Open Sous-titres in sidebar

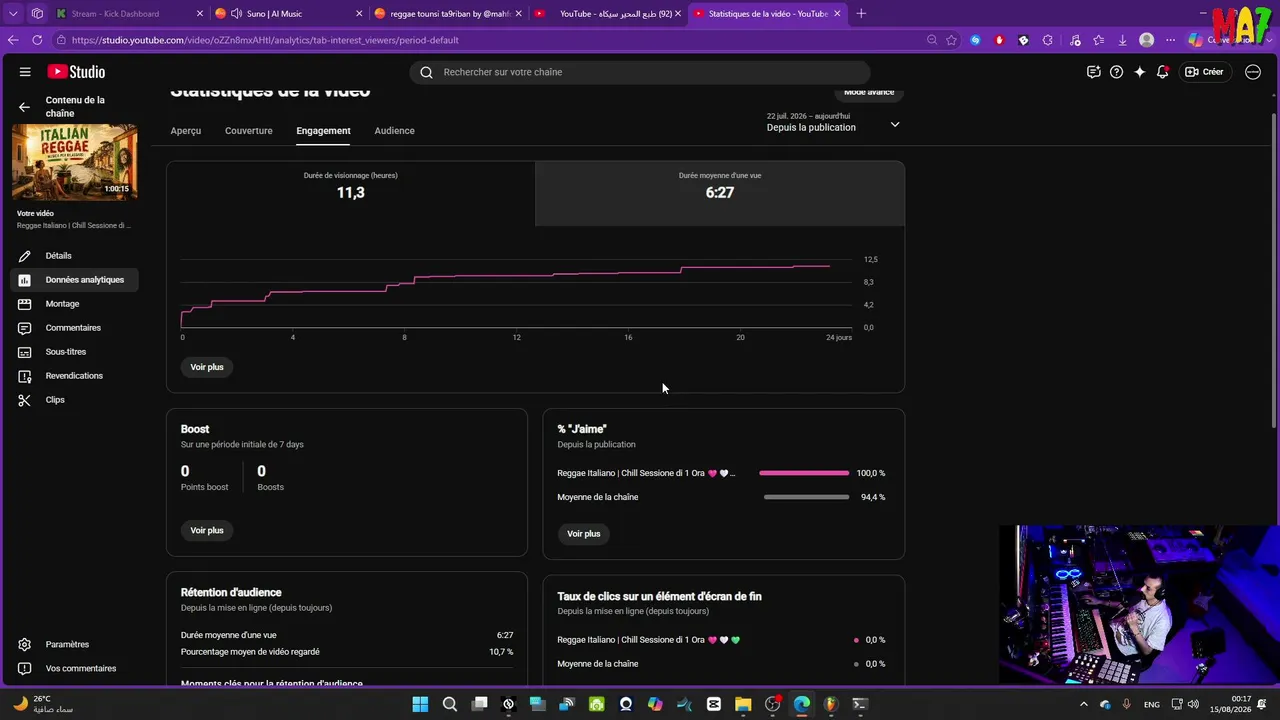pos(74,352)
